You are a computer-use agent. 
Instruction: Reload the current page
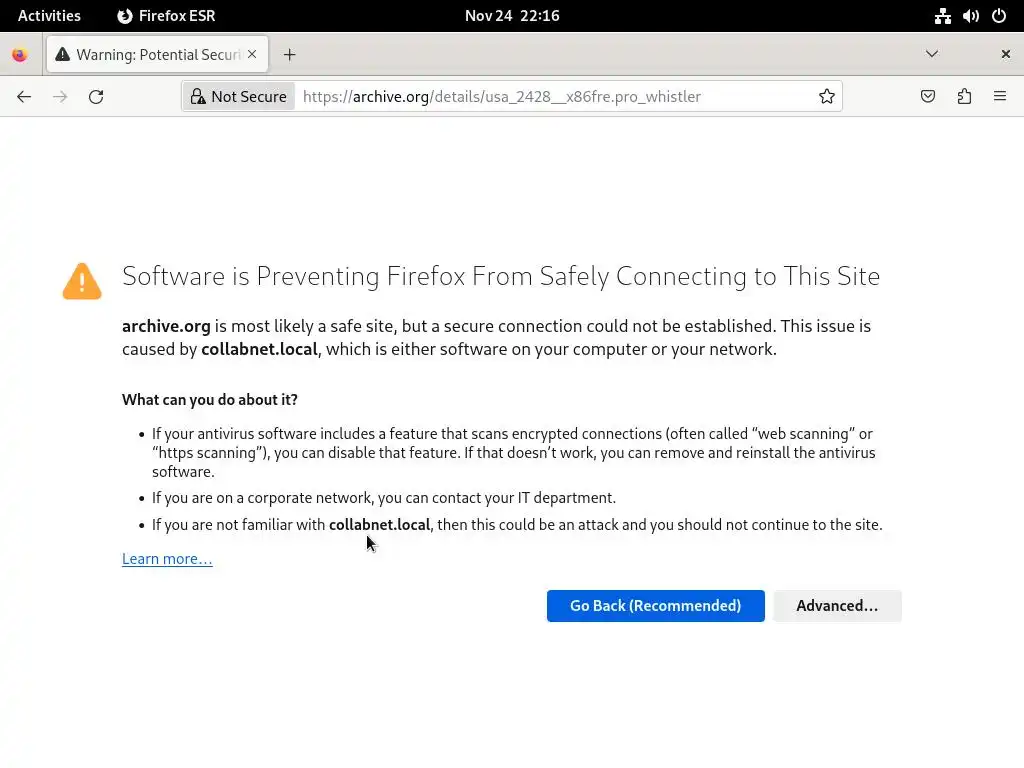pos(96,96)
